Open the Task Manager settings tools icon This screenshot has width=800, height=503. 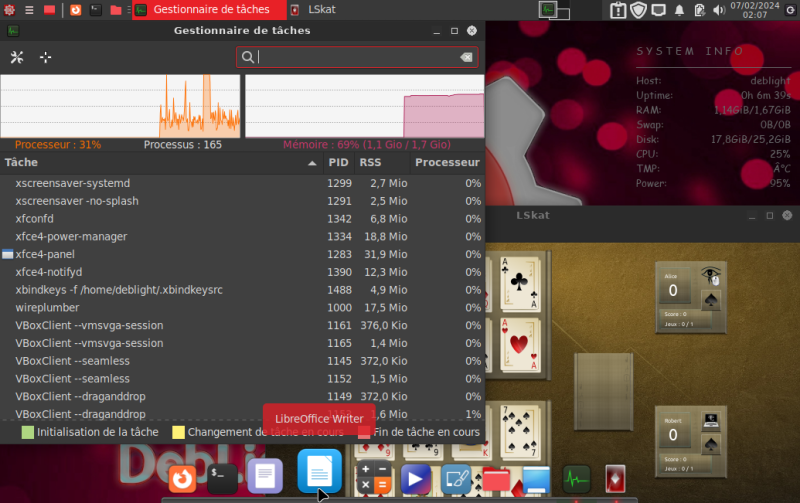16,57
